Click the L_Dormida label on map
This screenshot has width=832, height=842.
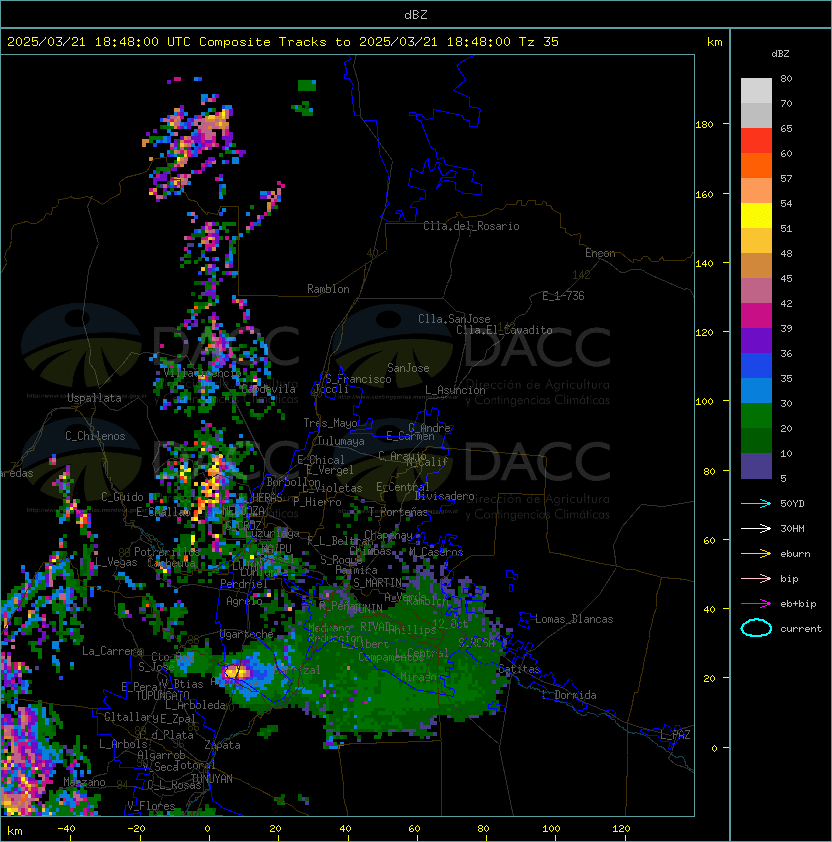tap(569, 695)
